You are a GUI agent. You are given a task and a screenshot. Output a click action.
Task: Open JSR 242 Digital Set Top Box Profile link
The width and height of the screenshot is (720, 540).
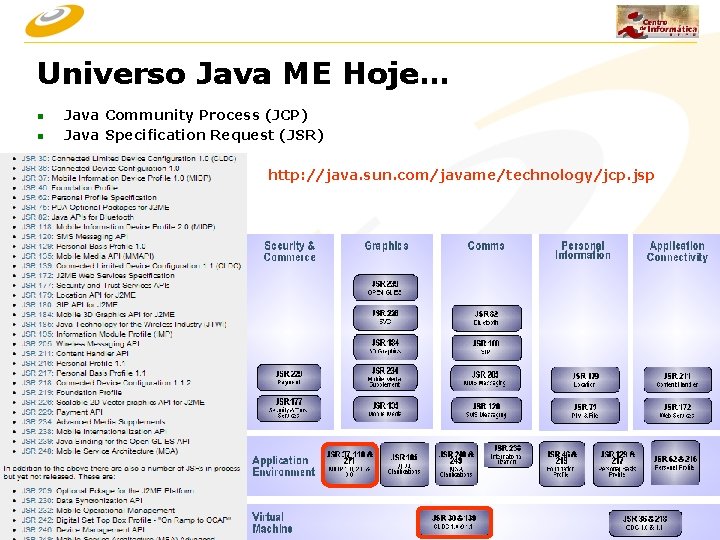(x=126, y=520)
